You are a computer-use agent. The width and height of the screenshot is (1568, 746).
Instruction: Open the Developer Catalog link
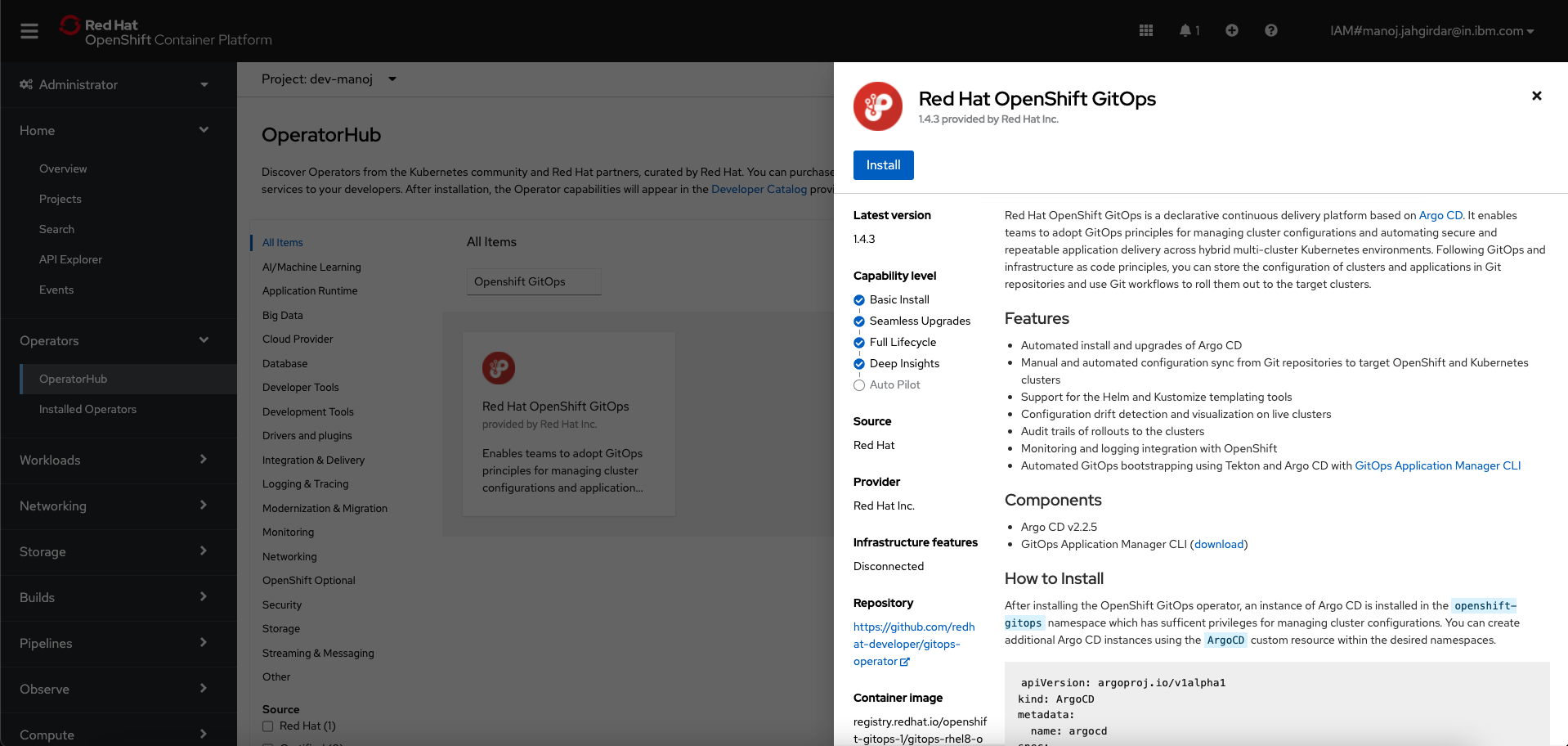759,189
